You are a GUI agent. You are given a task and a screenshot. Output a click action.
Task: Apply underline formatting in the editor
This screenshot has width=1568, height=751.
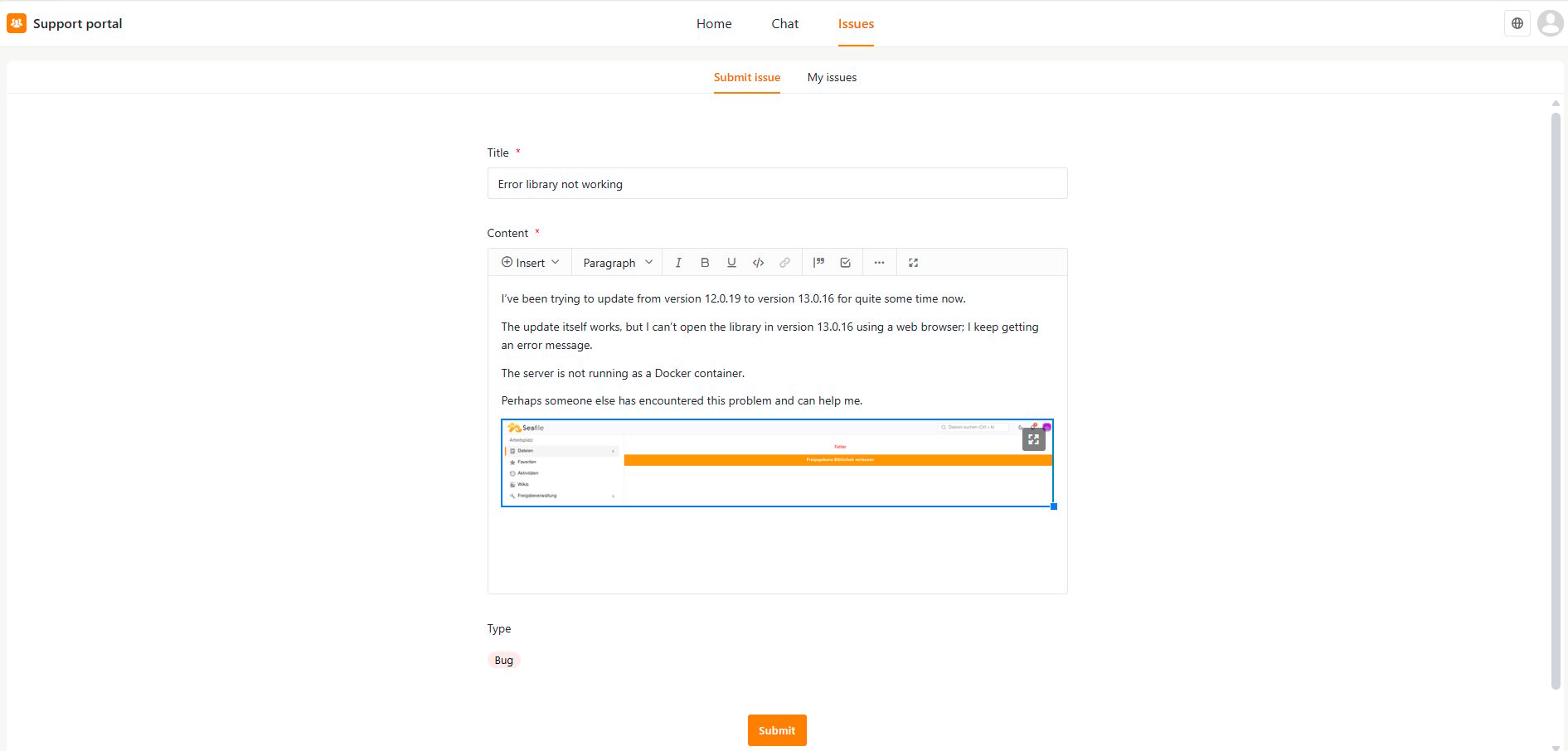pyautogui.click(x=731, y=263)
